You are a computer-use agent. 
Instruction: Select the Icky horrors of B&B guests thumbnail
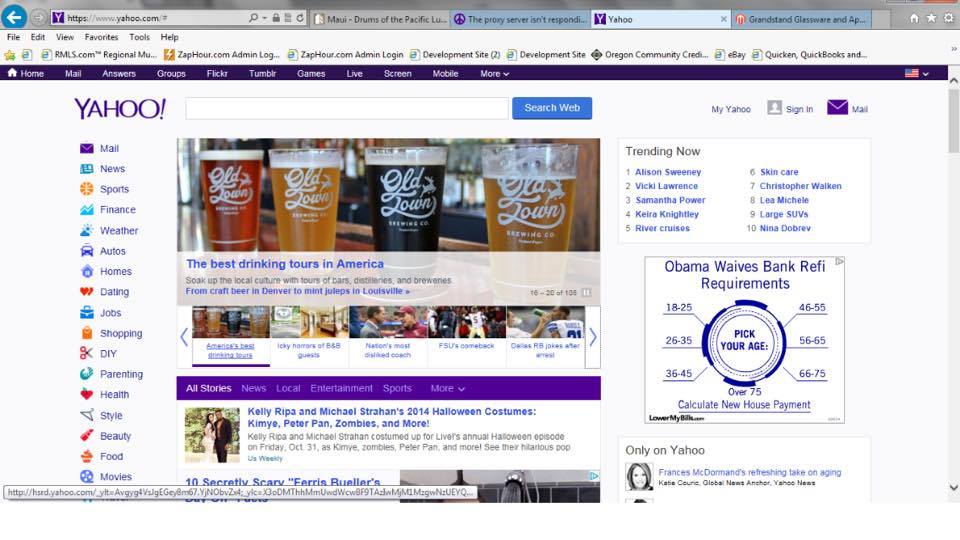pos(309,337)
